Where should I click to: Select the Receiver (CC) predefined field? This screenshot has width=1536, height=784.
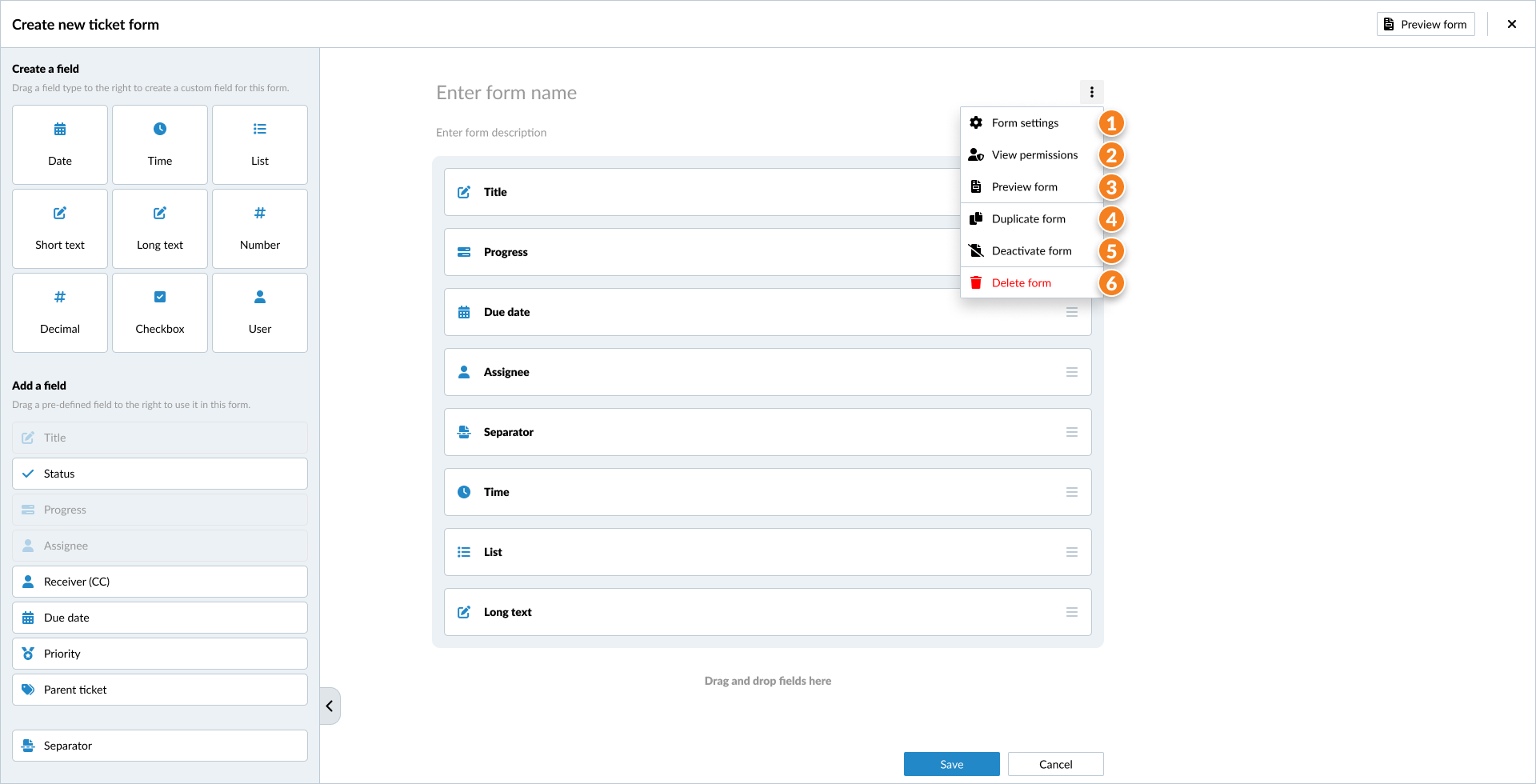pos(159,581)
